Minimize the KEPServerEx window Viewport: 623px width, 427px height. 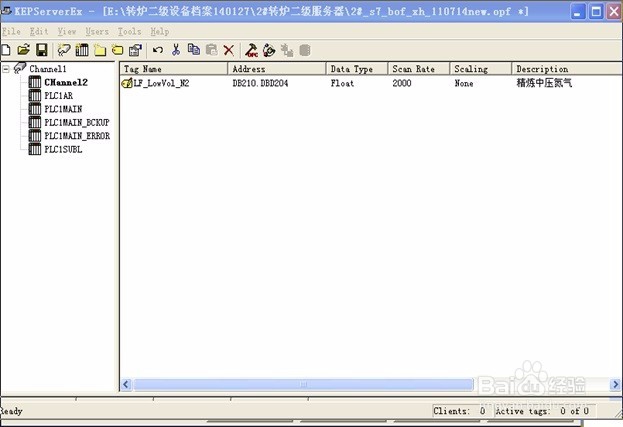point(578,12)
